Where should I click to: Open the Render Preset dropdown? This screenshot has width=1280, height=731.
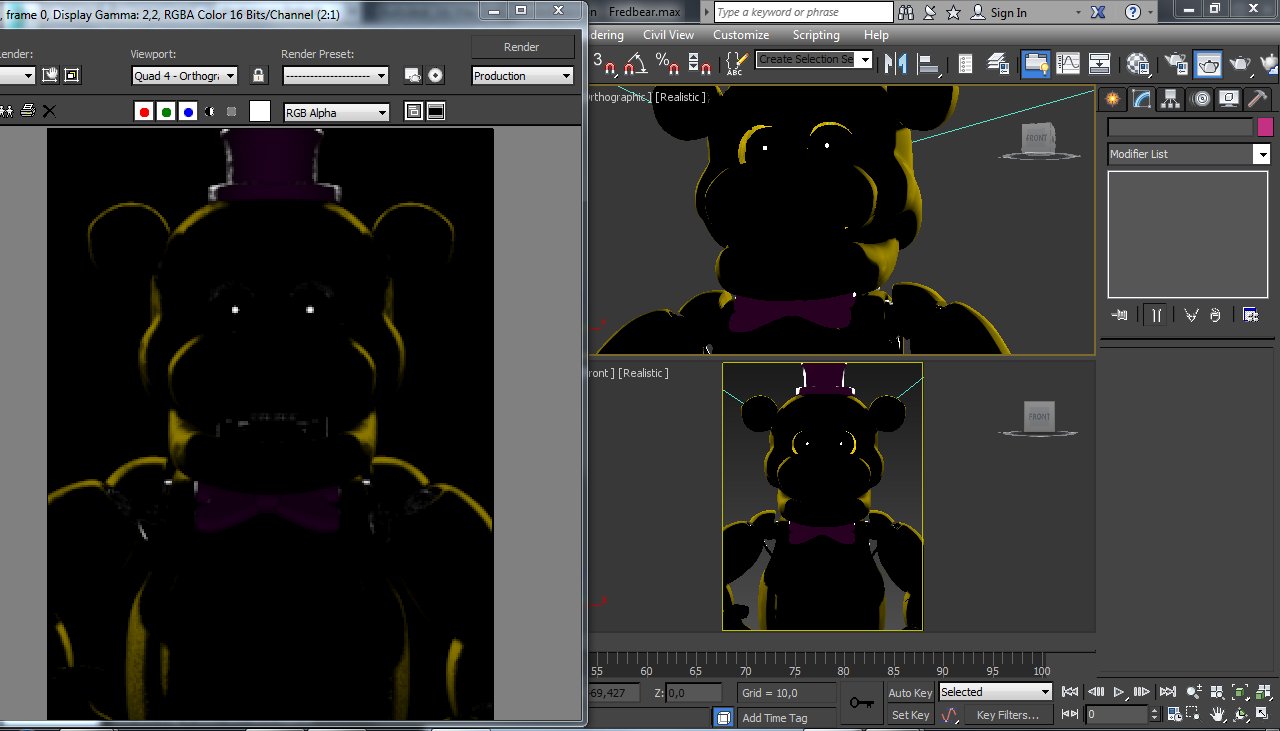(x=335, y=76)
